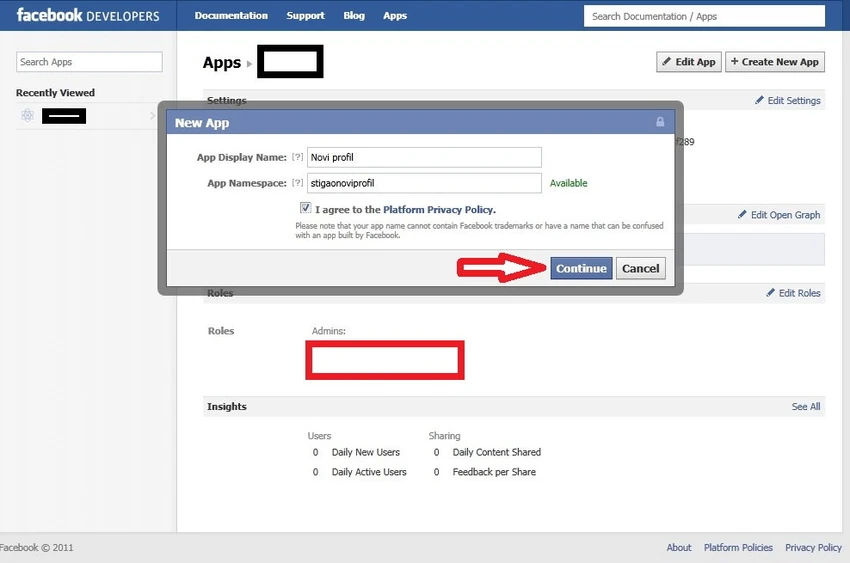Image resolution: width=850 pixels, height=563 pixels.
Task: Focus the App Namespace text field
Action: tap(424, 183)
